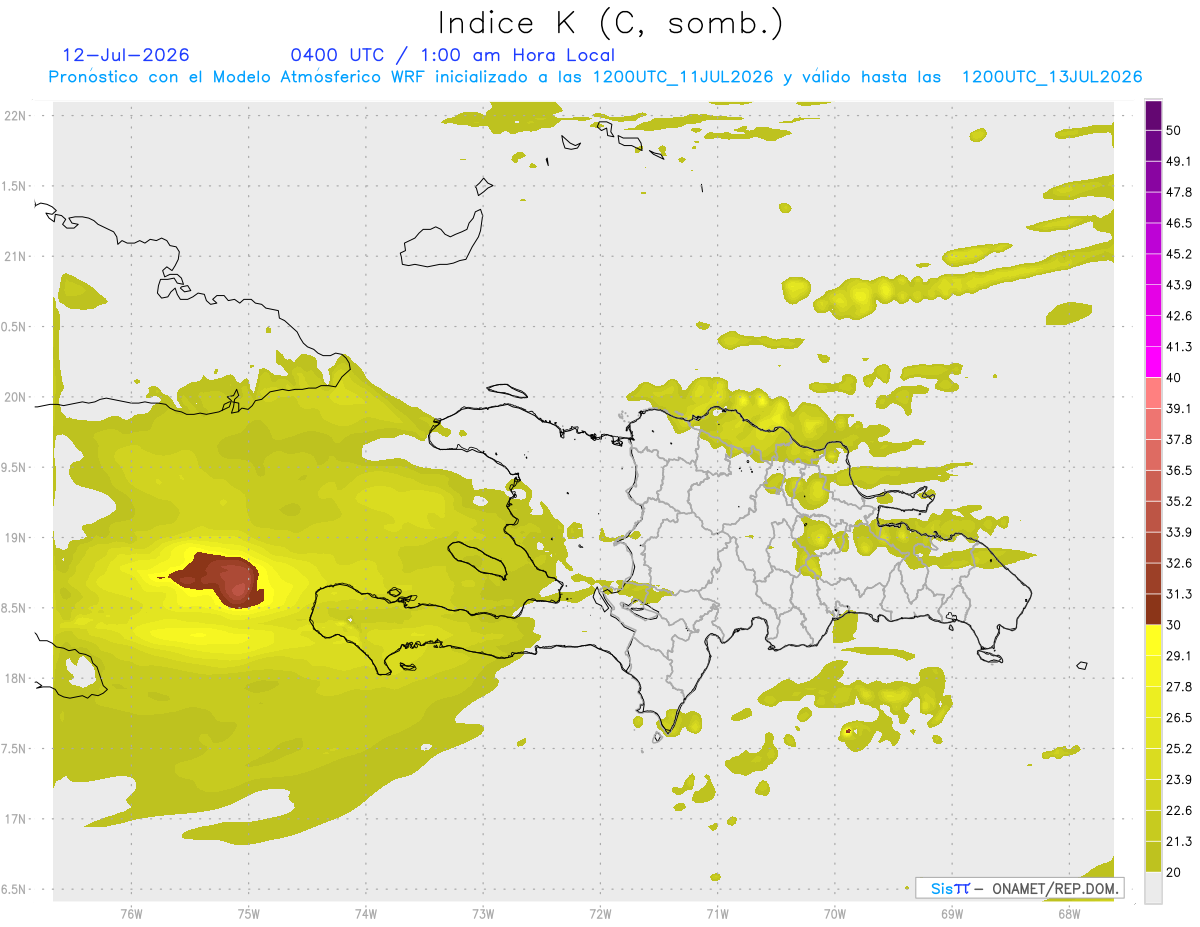Viewport: 1200px width, 927px height.
Task: Select the salmon pink legend segment above 39.1
Action: pyautogui.click(x=1153, y=393)
